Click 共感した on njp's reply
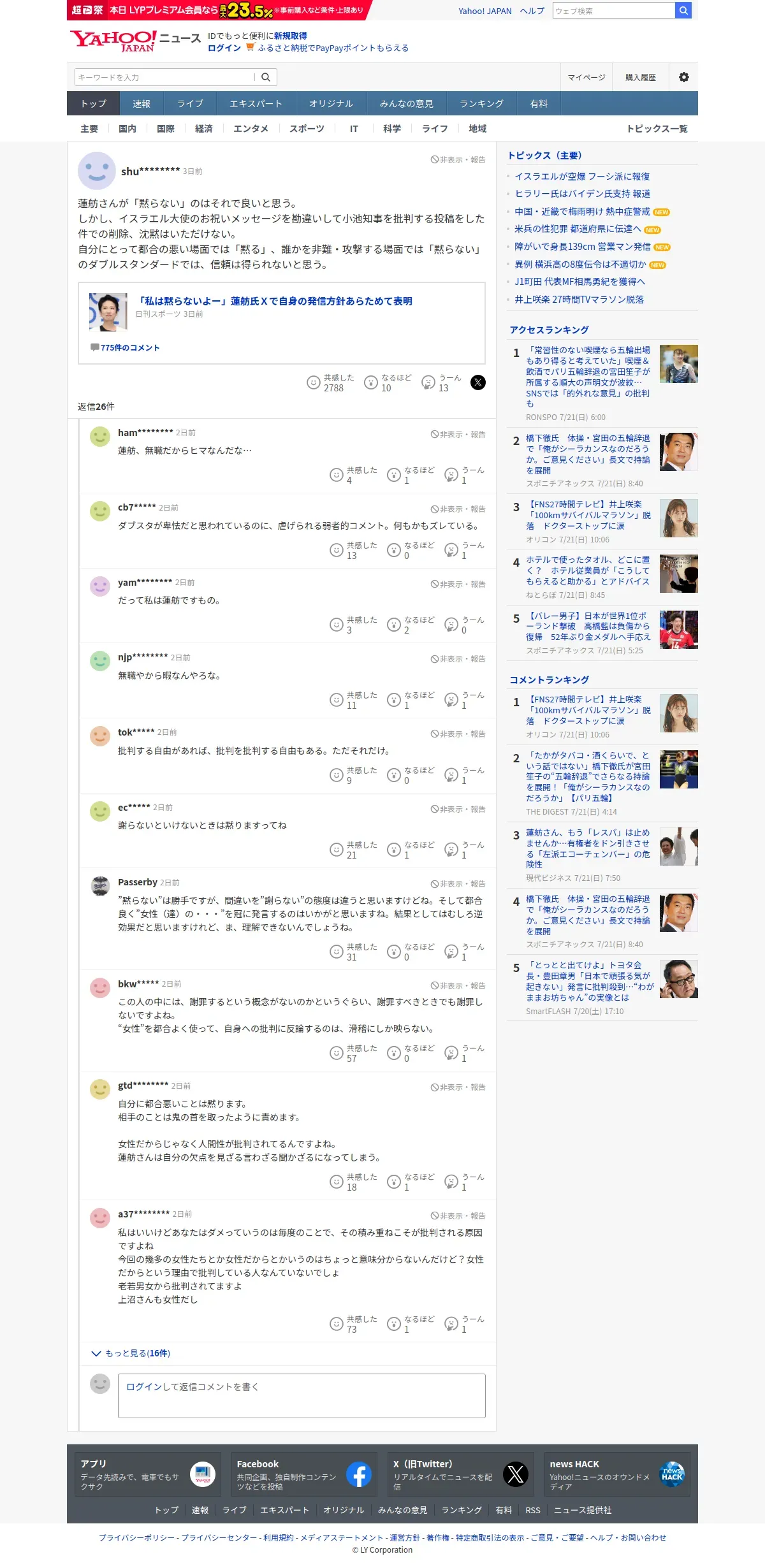This screenshot has width=765, height=1568. click(336, 700)
